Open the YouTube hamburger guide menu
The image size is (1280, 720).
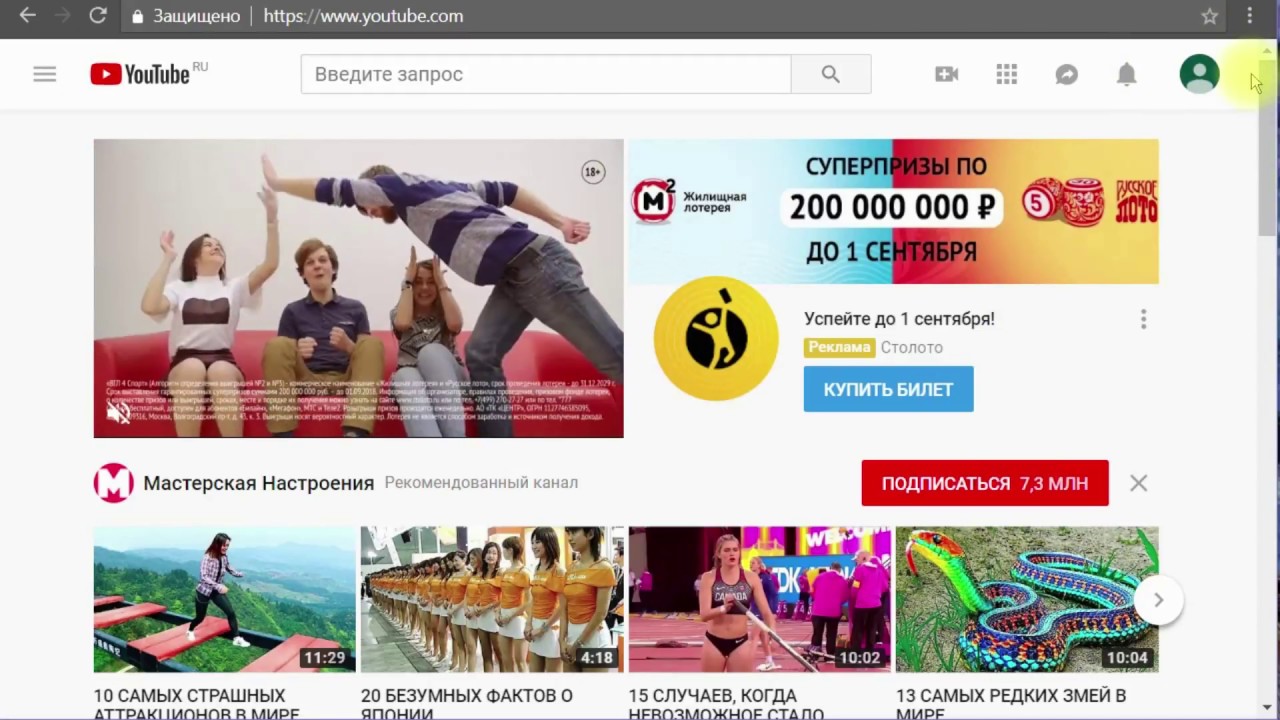click(44, 74)
